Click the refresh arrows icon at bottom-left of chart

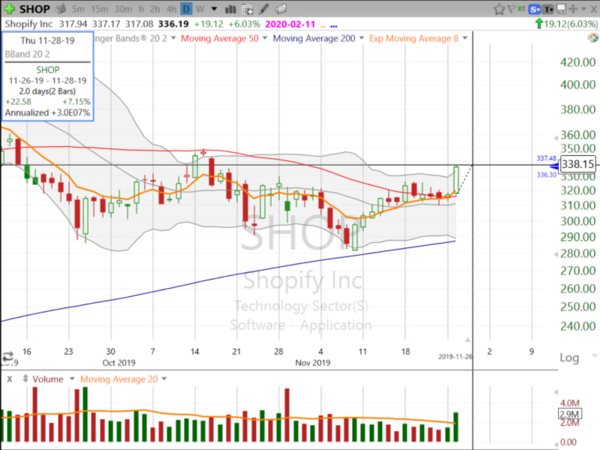[8, 357]
